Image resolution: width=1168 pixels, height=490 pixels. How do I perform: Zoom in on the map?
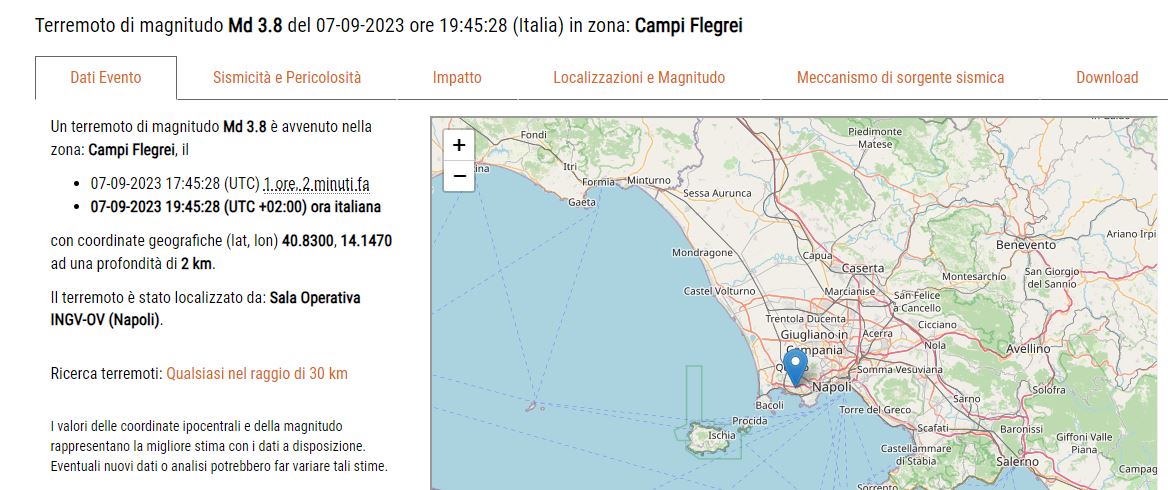459,145
